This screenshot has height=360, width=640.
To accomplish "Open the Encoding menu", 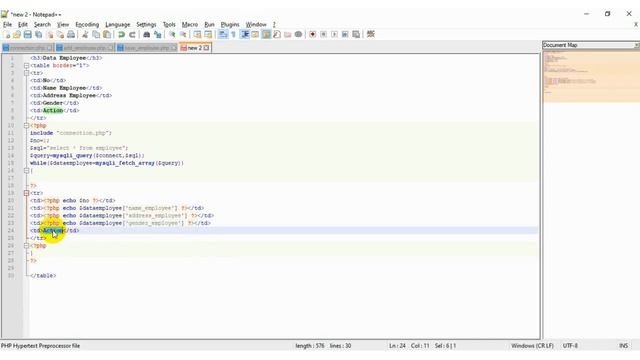I will (x=87, y=24).
